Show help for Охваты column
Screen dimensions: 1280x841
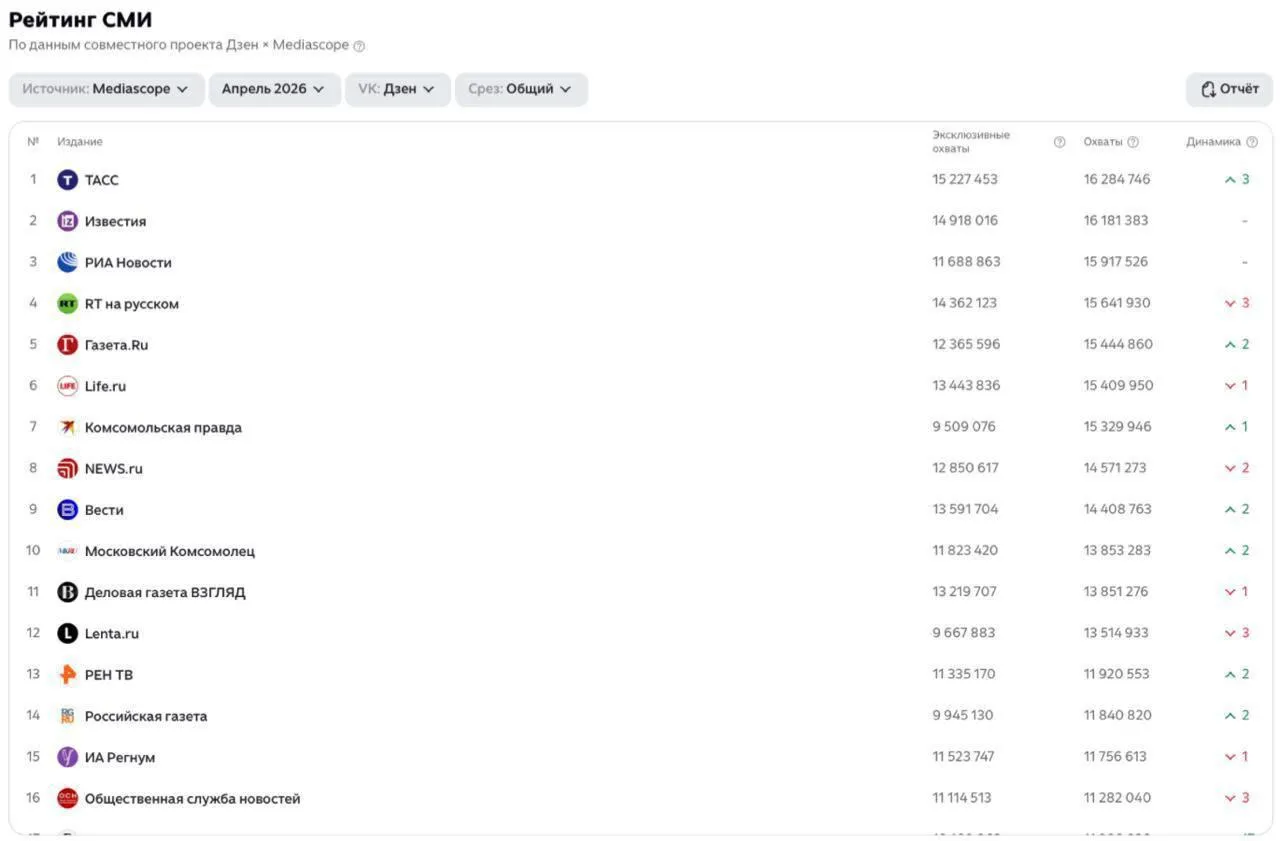tap(1133, 142)
